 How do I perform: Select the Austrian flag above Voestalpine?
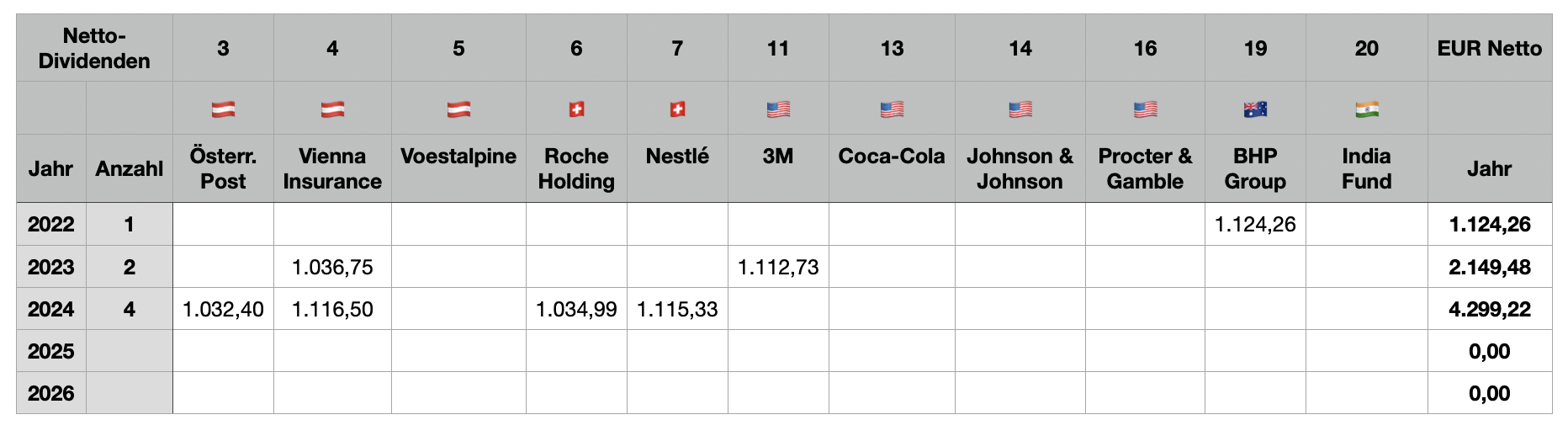(458, 109)
